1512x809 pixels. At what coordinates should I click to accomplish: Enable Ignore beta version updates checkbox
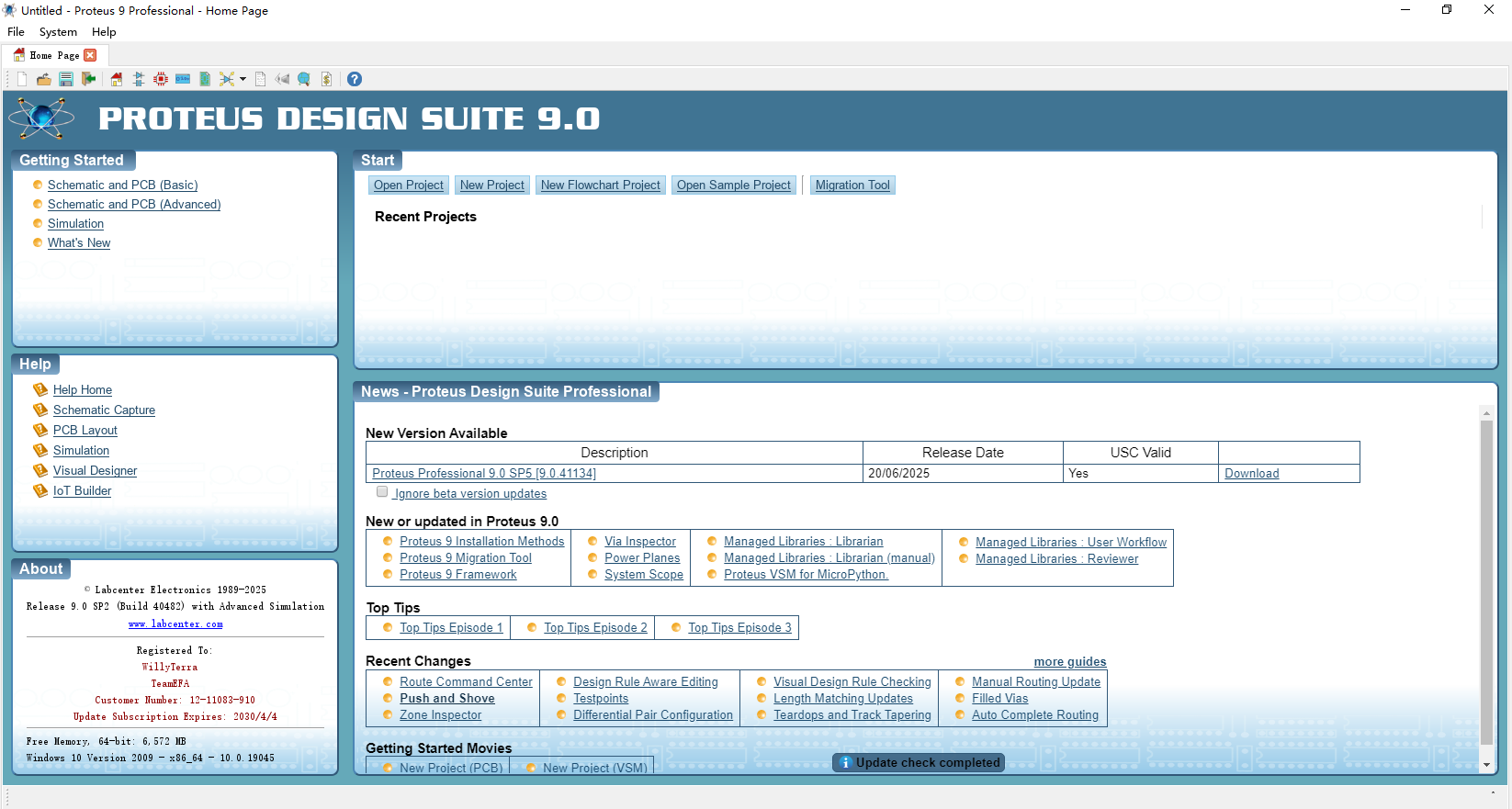(382, 492)
